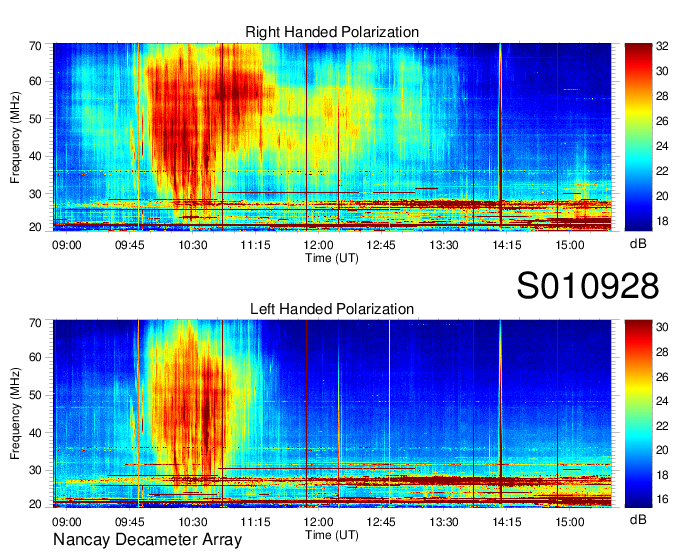This screenshot has width=680, height=552.
Task: Click the "24" value on the Right Handed colorbar
Action: (662, 146)
